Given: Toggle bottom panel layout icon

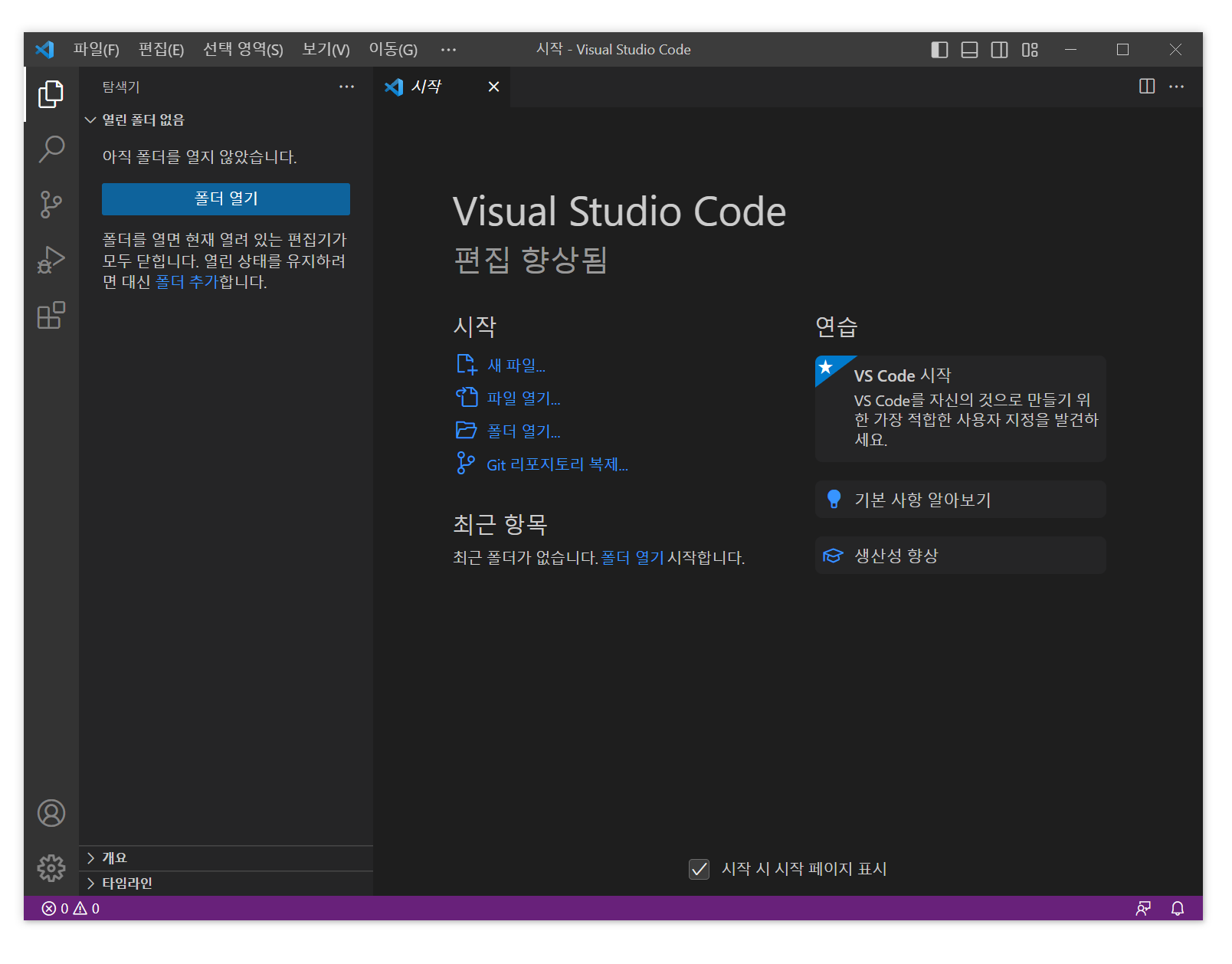Looking at the screenshot, I should (969, 50).
